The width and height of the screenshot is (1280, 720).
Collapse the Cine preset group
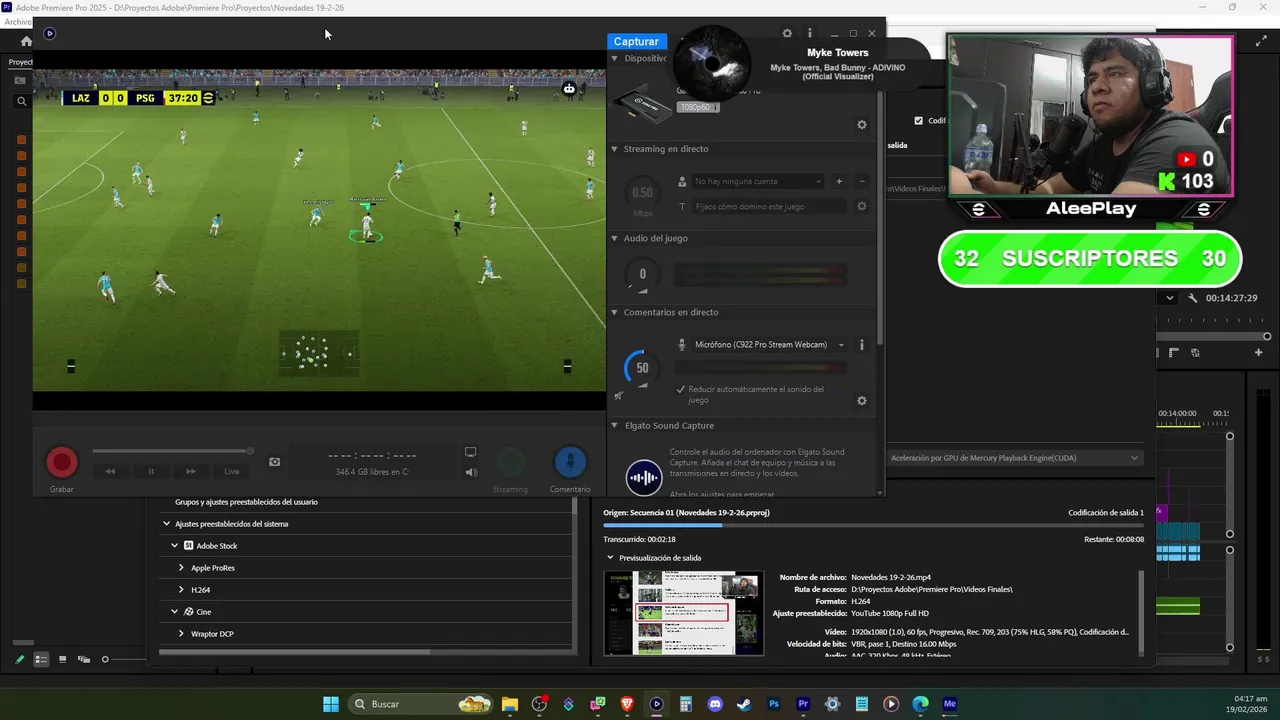174,612
